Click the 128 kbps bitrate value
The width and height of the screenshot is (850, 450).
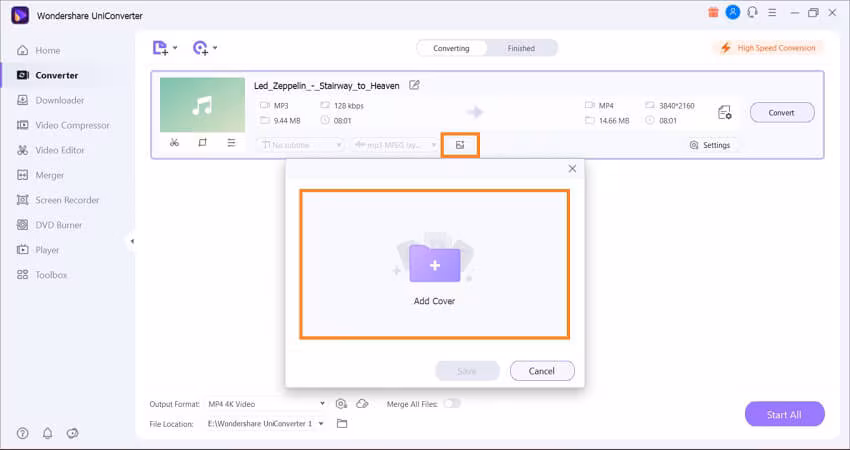(349, 106)
